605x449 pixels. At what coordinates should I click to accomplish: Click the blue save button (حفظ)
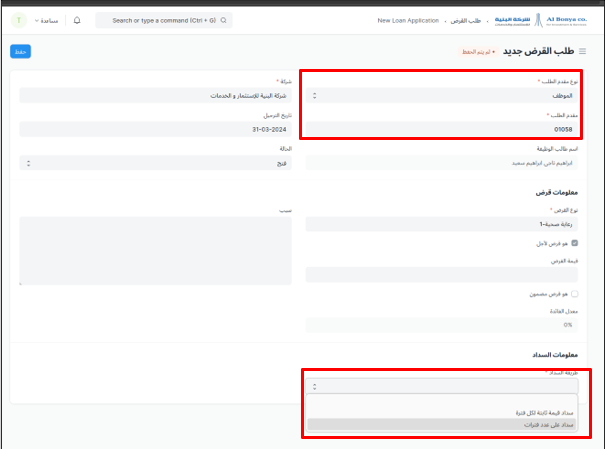[20, 51]
